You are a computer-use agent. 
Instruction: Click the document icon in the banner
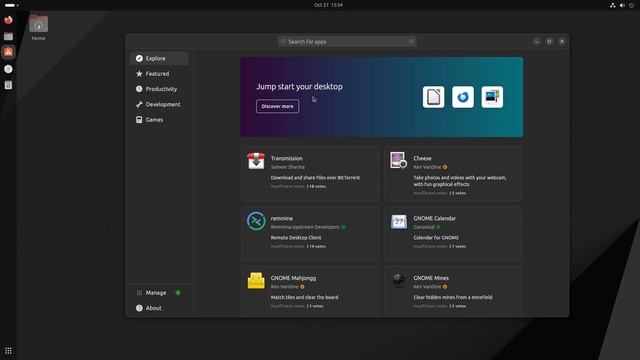point(433,97)
